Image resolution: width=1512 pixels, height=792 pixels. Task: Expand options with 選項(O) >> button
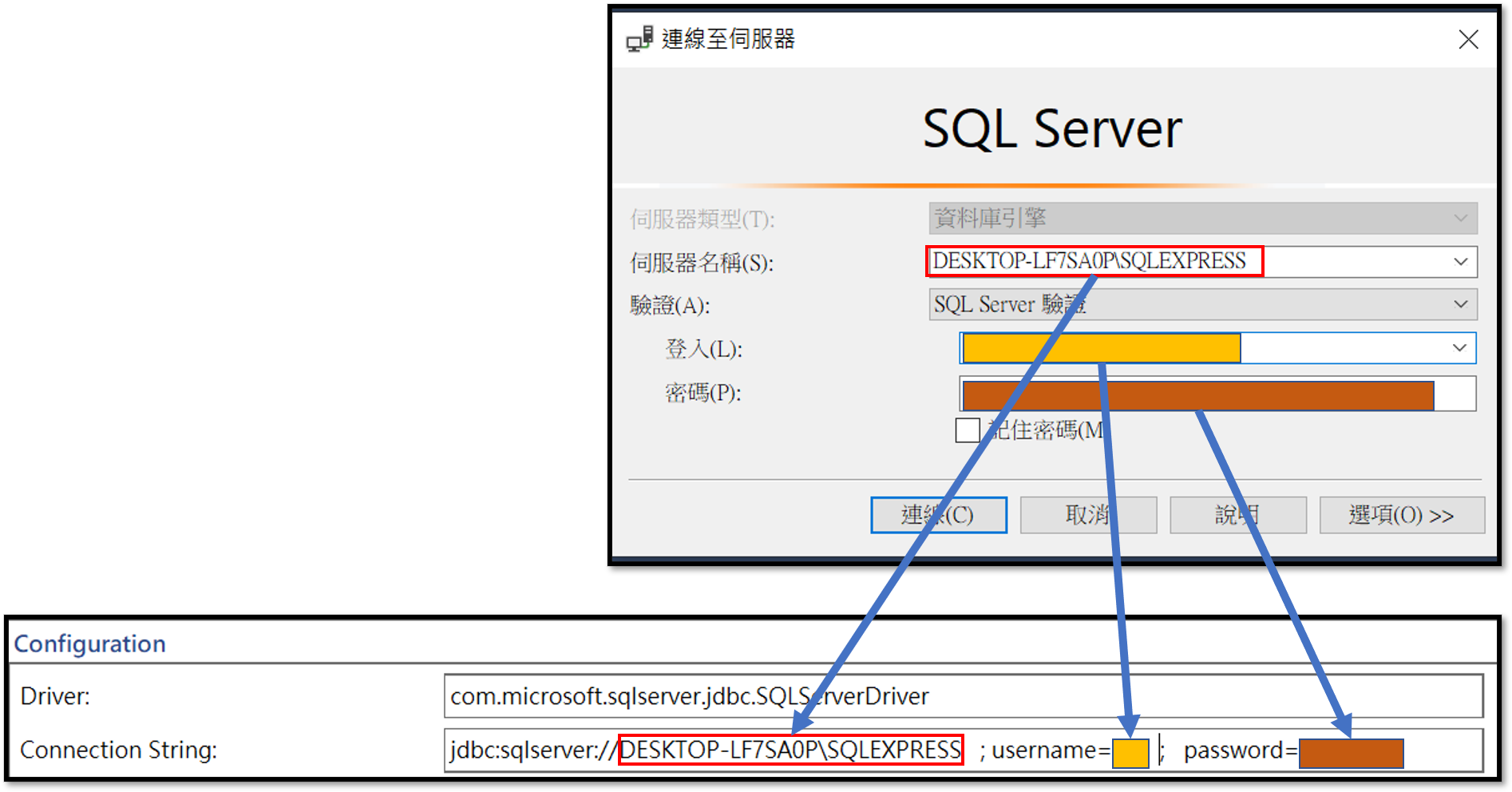tap(1401, 515)
